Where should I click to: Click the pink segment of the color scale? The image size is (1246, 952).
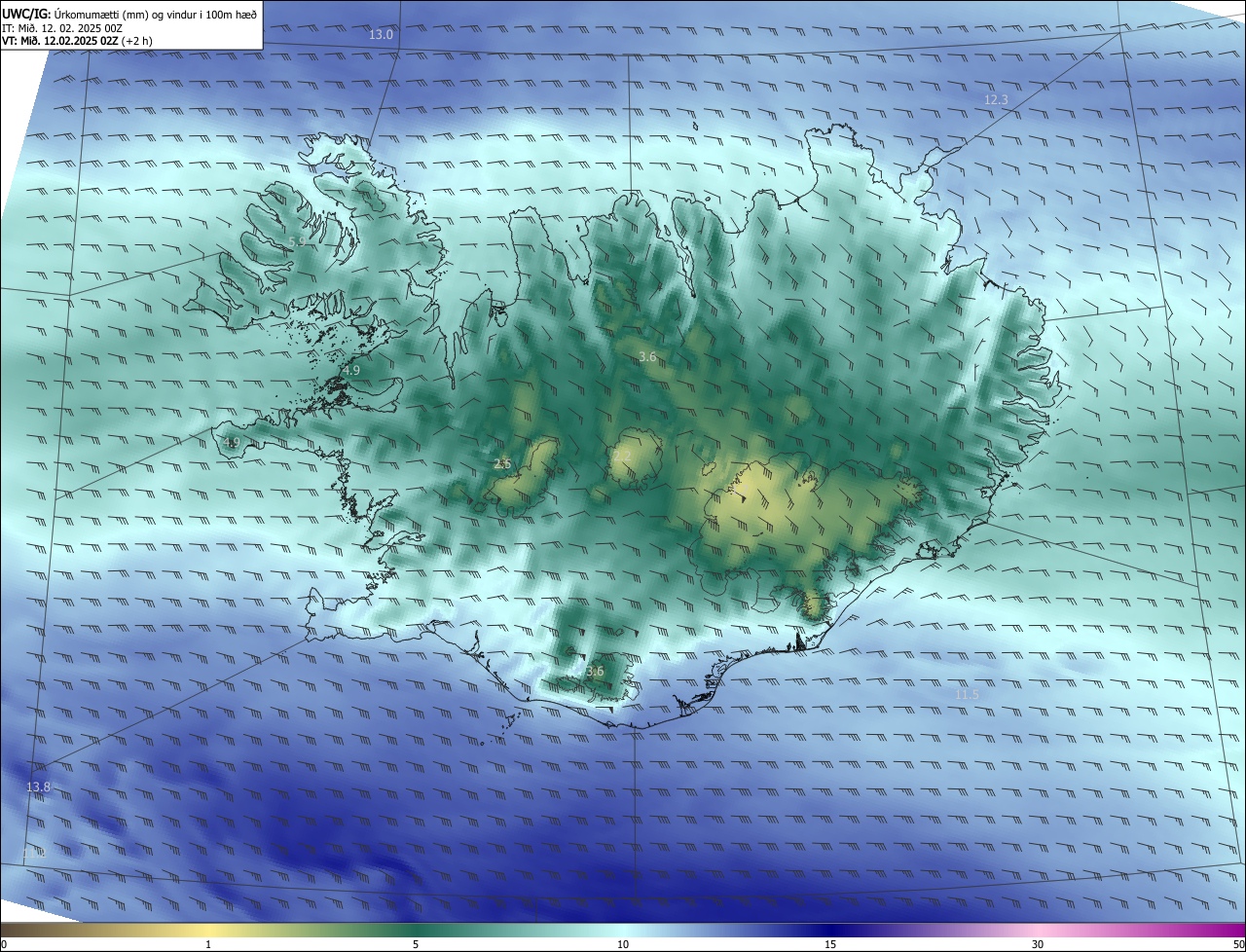pos(1038,930)
